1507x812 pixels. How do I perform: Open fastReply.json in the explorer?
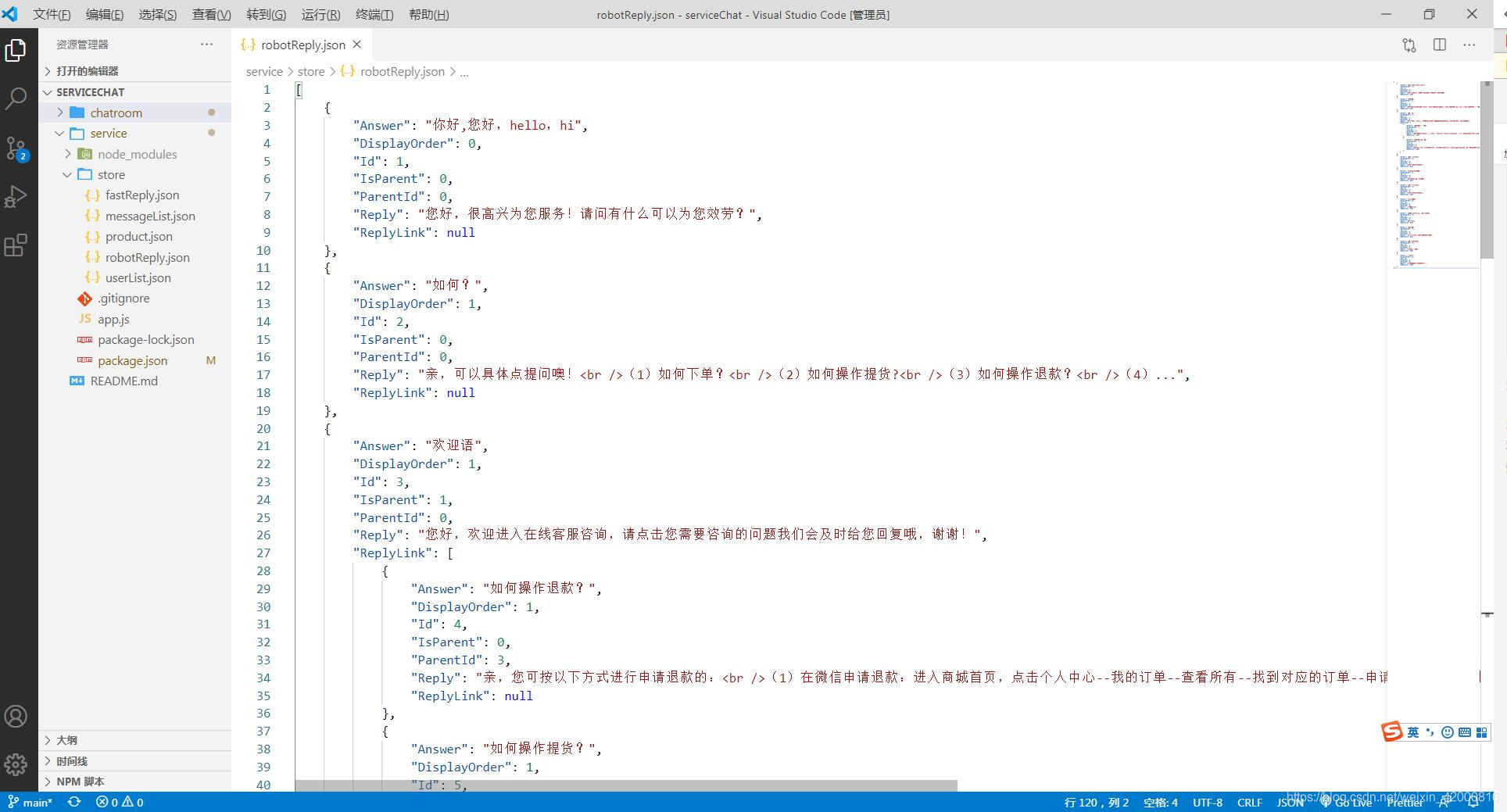pyautogui.click(x=135, y=195)
